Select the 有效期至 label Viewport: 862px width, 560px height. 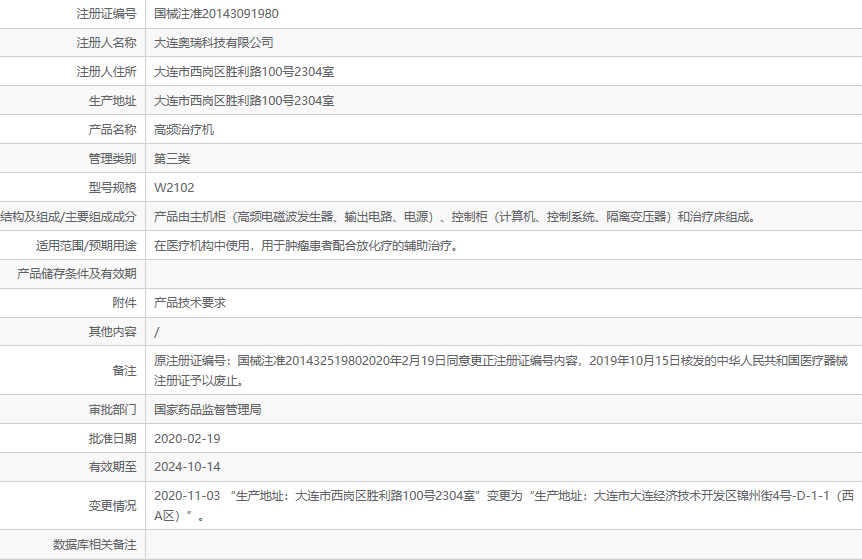[112, 467]
